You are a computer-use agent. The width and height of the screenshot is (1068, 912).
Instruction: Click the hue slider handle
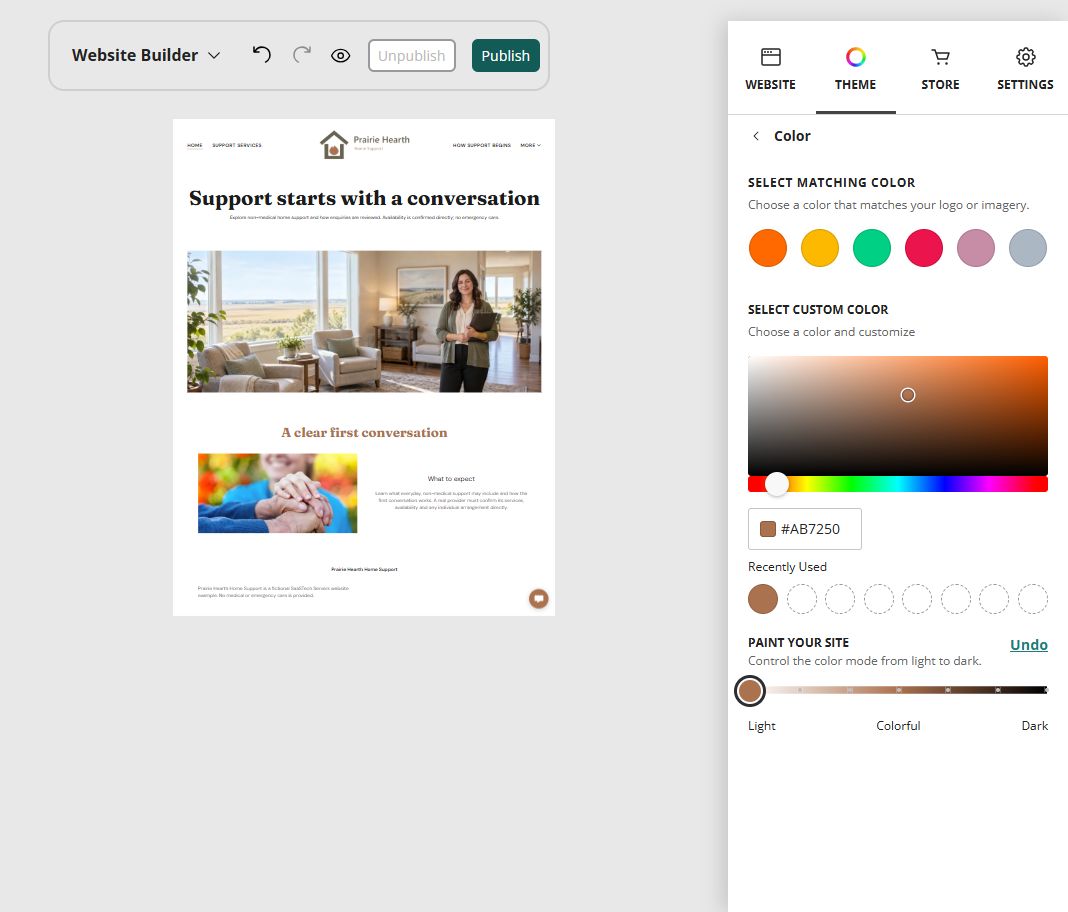click(x=776, y=484)
